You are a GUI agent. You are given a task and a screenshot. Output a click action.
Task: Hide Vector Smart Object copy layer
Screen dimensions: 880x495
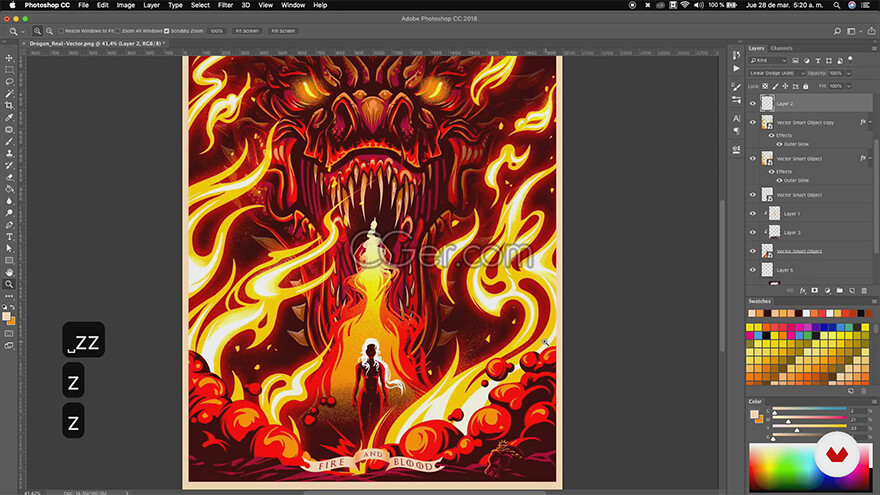[753, 122]
